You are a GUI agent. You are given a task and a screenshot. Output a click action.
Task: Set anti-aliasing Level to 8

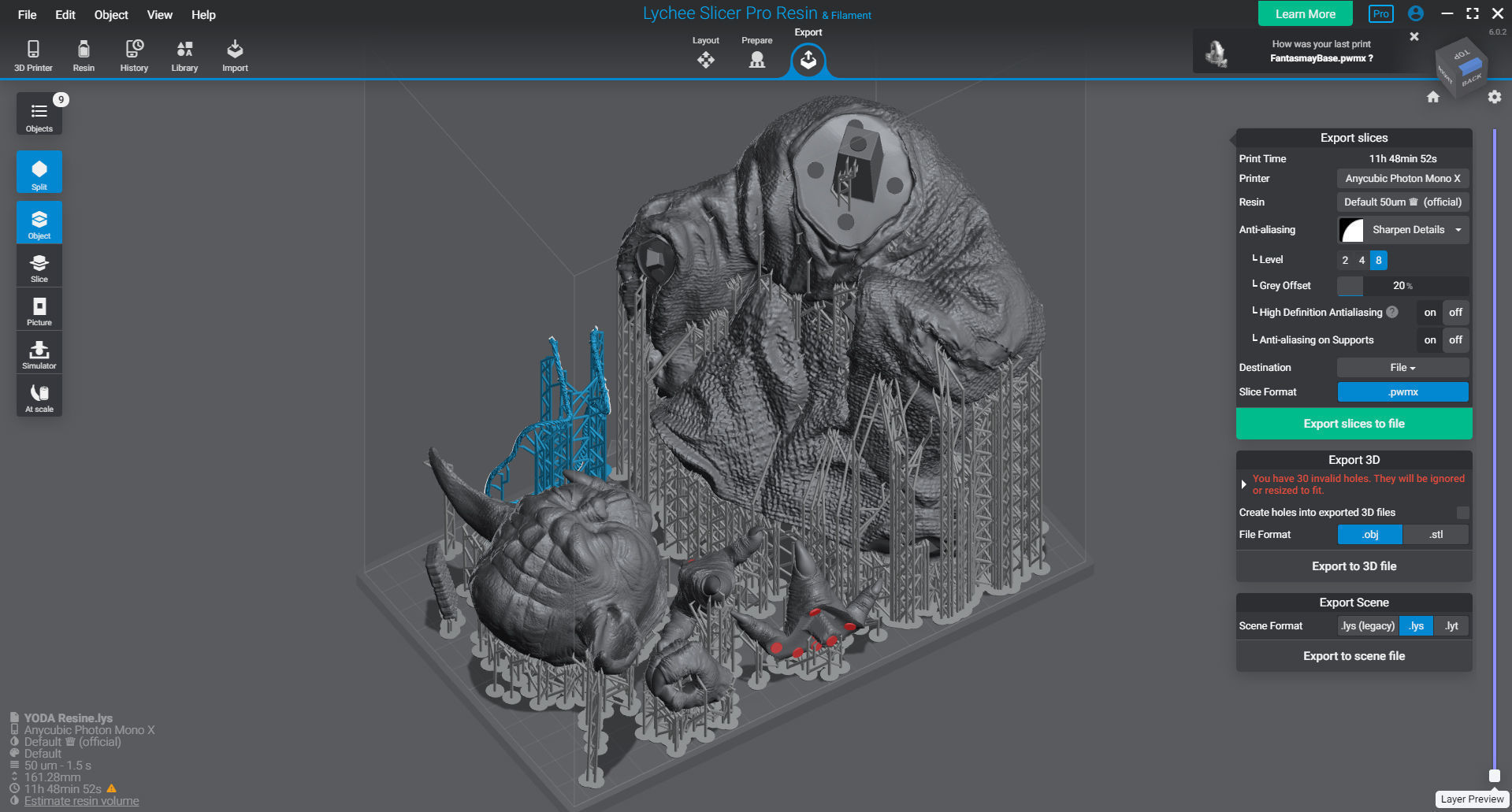click(x=1379, y=260)
